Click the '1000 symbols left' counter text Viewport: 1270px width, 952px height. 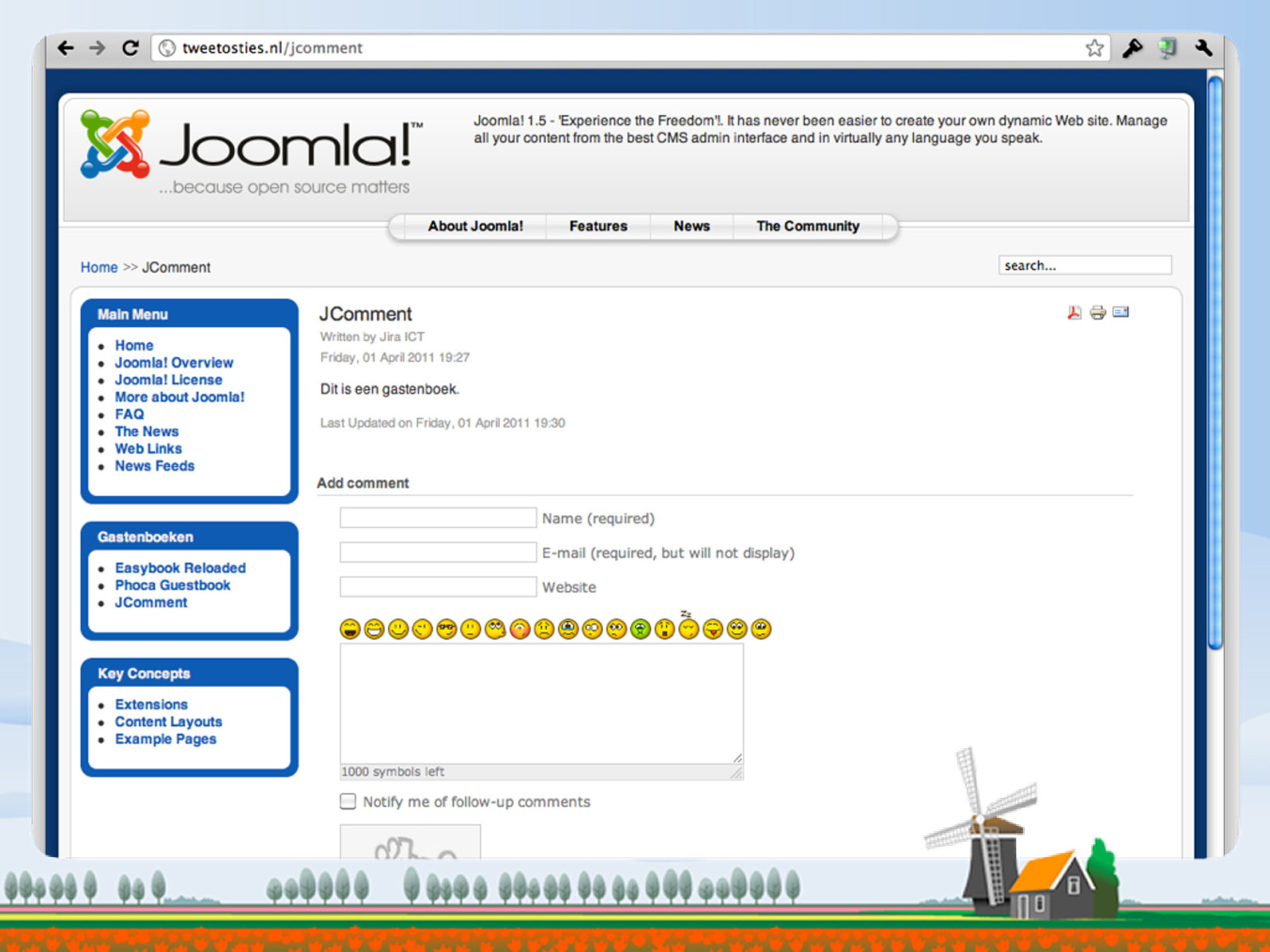click(393, 772)
